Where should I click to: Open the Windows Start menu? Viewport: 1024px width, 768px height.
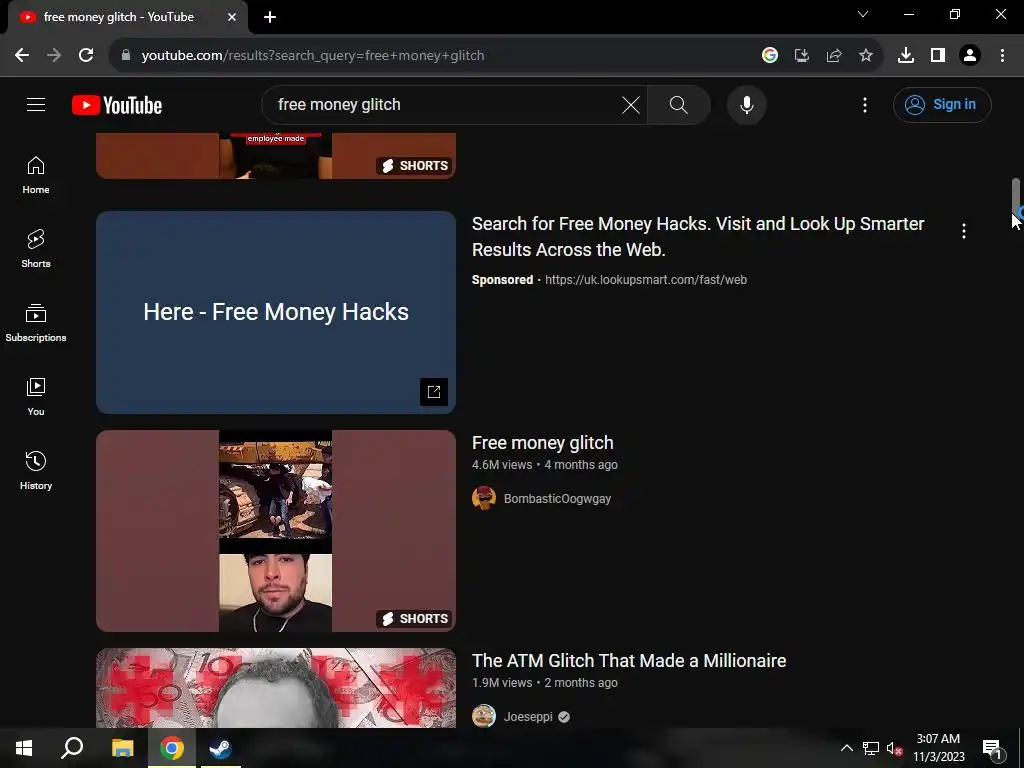coord(24,748)
